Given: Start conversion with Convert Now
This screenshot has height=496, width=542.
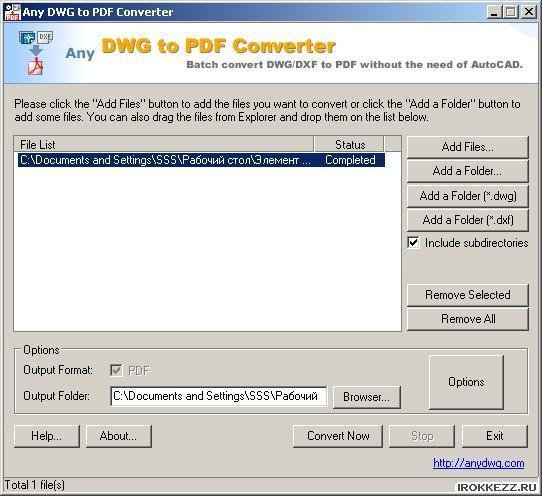Looking at the screenshot, I should pyautogui.click(x=338, y=436).
